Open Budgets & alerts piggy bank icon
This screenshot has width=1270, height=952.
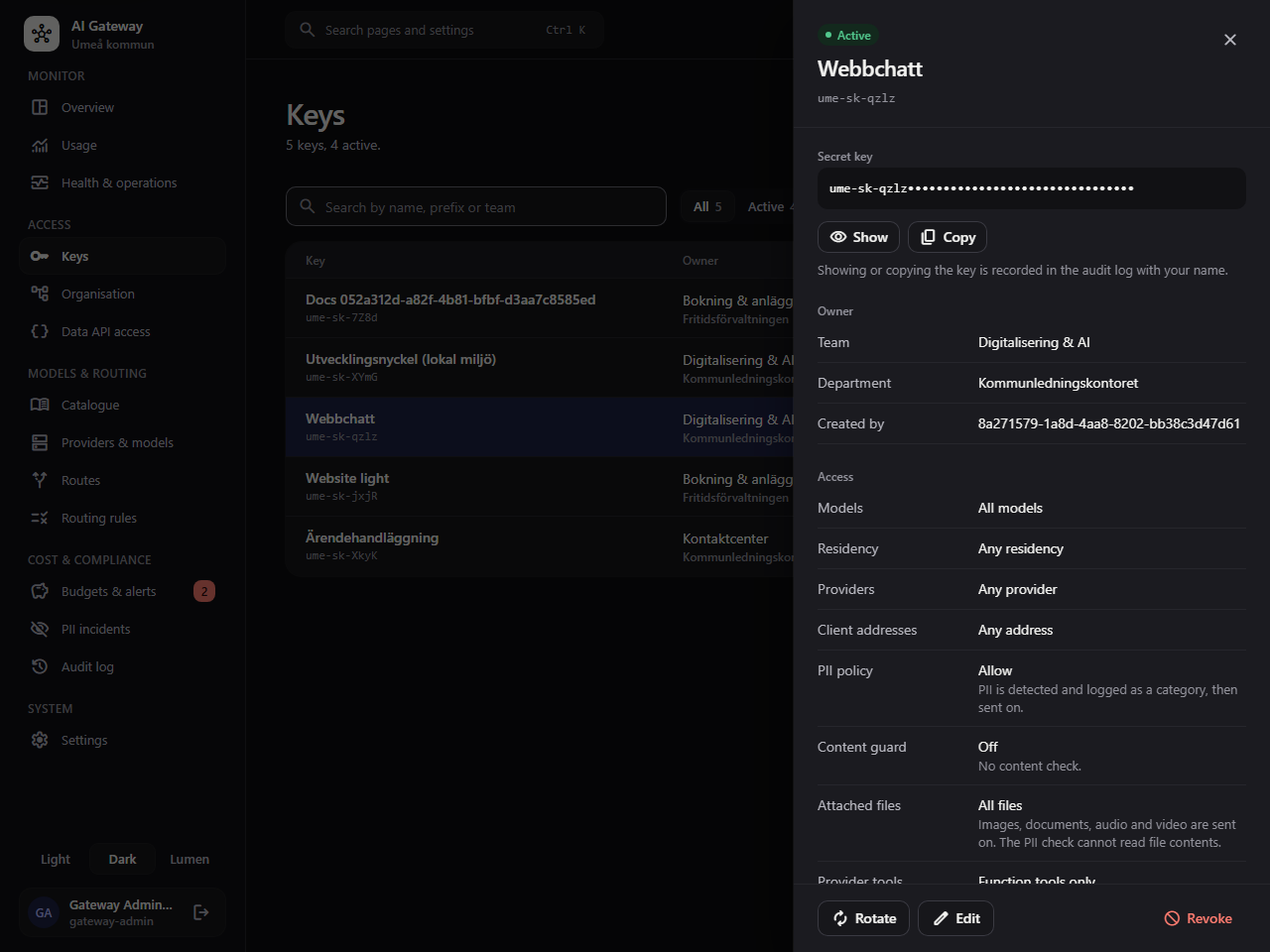click(x=40, y=591)
